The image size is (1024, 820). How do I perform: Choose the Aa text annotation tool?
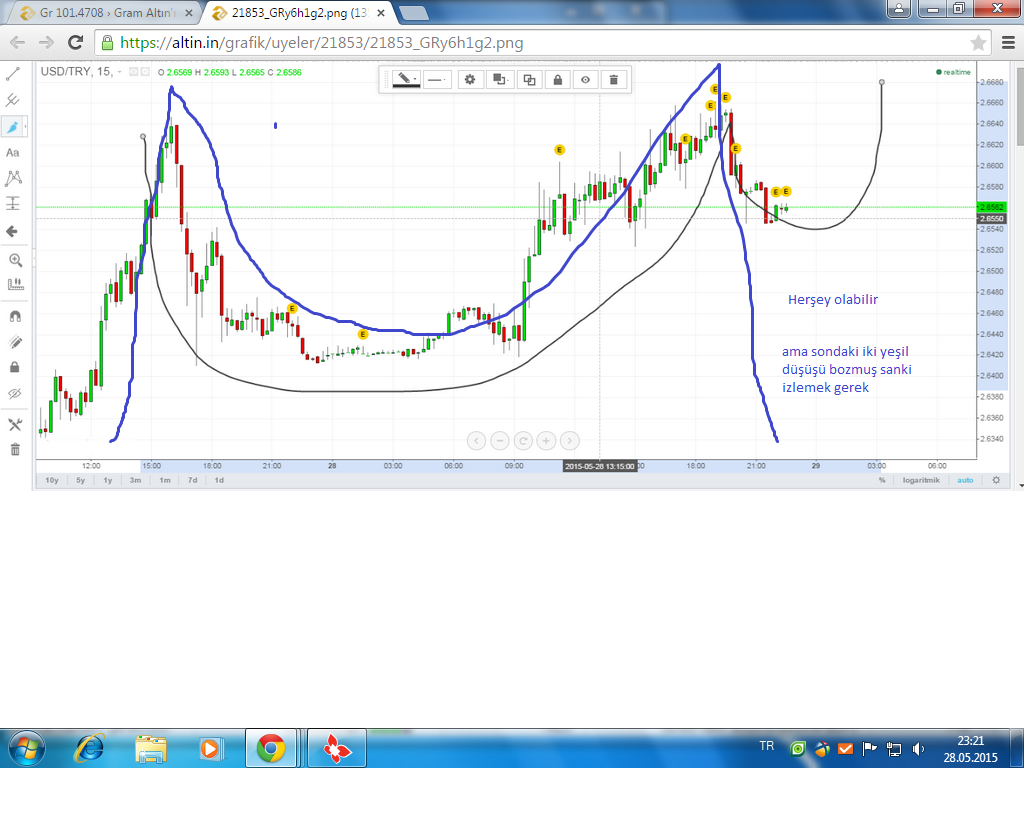[14, 153]
